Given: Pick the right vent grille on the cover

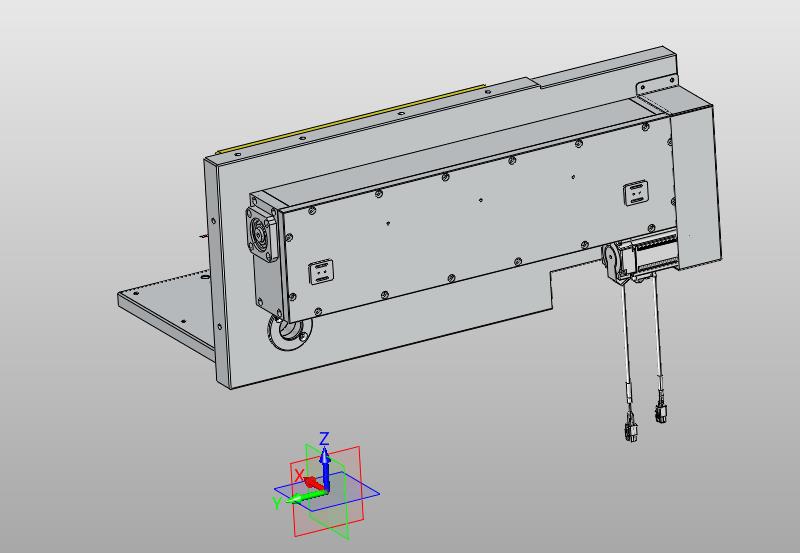Looking at the screenshot, I should 636,193.
